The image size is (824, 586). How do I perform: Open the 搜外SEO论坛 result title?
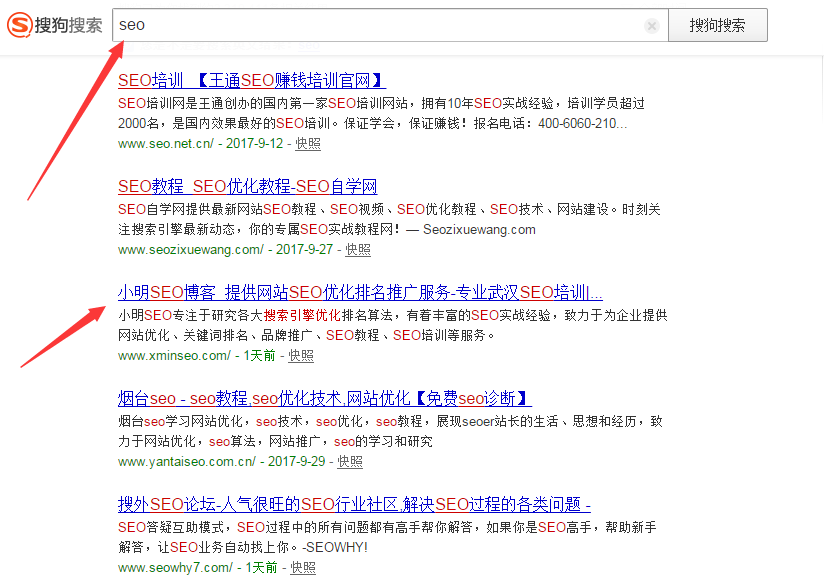pyautogui.click(x=354, y=504)
